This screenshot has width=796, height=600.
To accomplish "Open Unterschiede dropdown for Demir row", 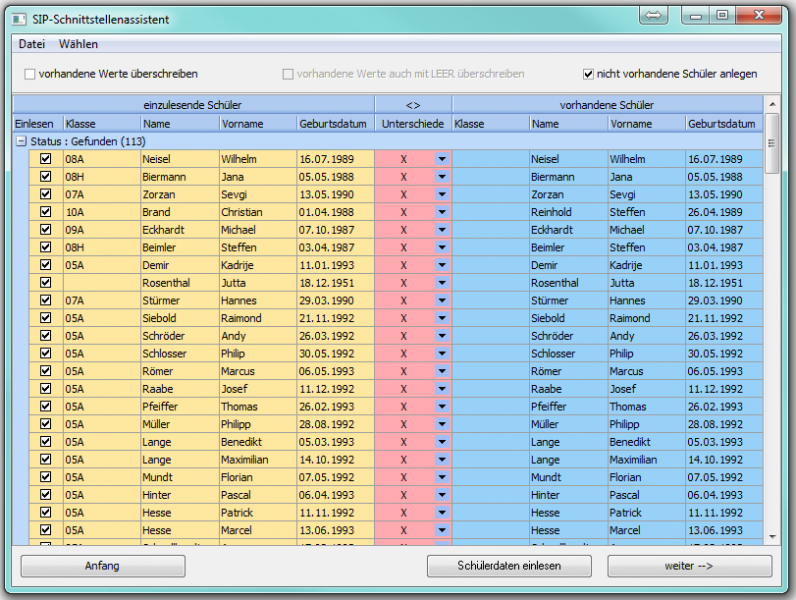I will click(x=442, y=265).
